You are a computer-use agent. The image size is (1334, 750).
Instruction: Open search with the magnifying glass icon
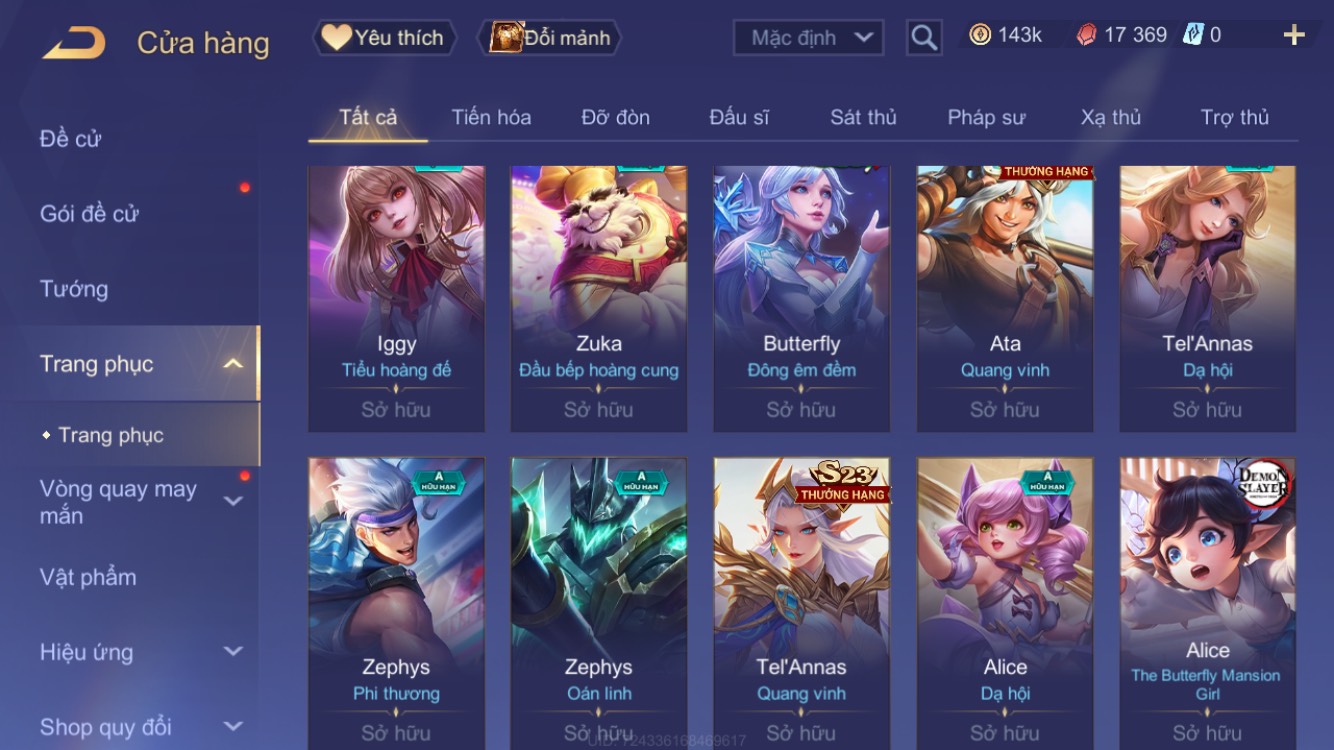924,38
